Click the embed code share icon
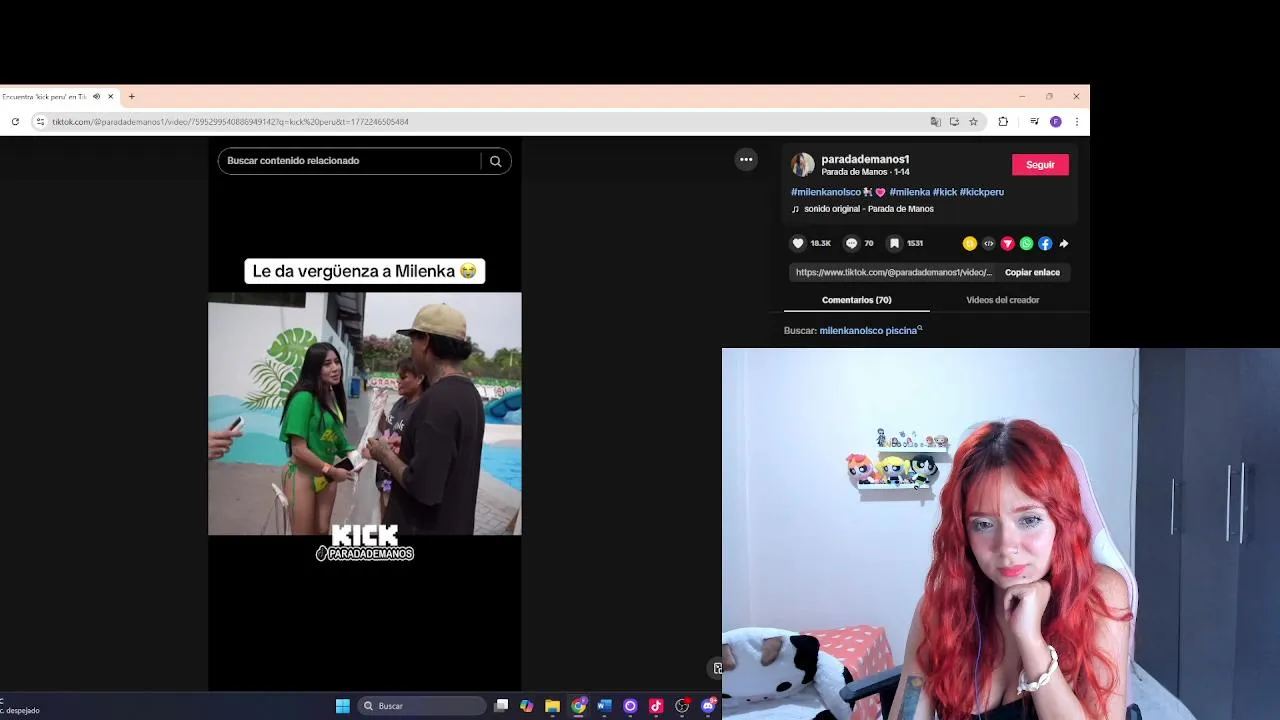The height and width of the screenshot is (720, 1280). point(988,243)
